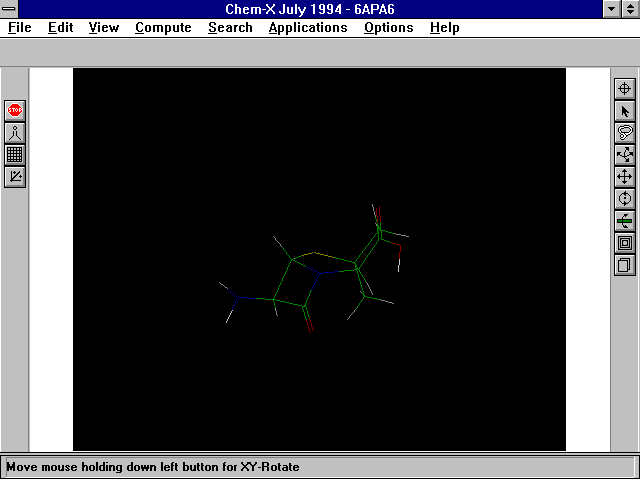Screen dimensions: 640x480
Task: Pick the four-way move translate tool
Action: [625, 177]
